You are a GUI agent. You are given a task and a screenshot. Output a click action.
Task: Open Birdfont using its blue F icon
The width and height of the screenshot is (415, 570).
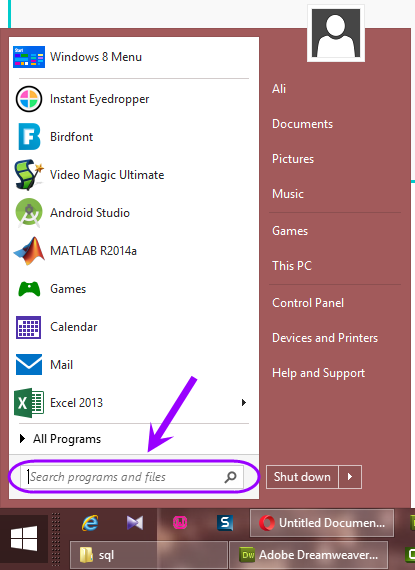click(x=29, y=137)
